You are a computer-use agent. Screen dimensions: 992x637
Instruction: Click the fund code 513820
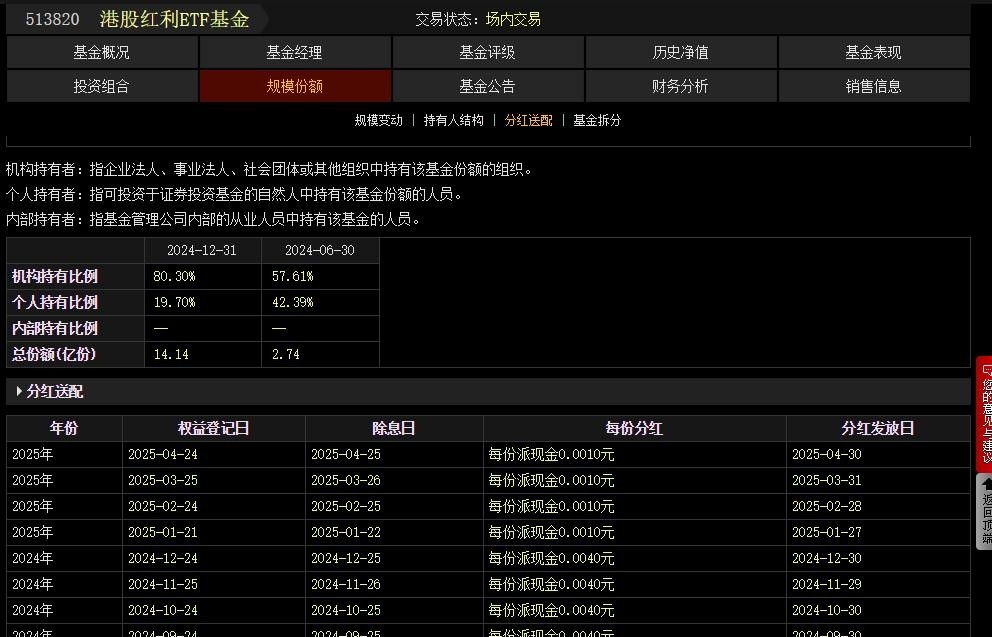click(x=53, y=19)
